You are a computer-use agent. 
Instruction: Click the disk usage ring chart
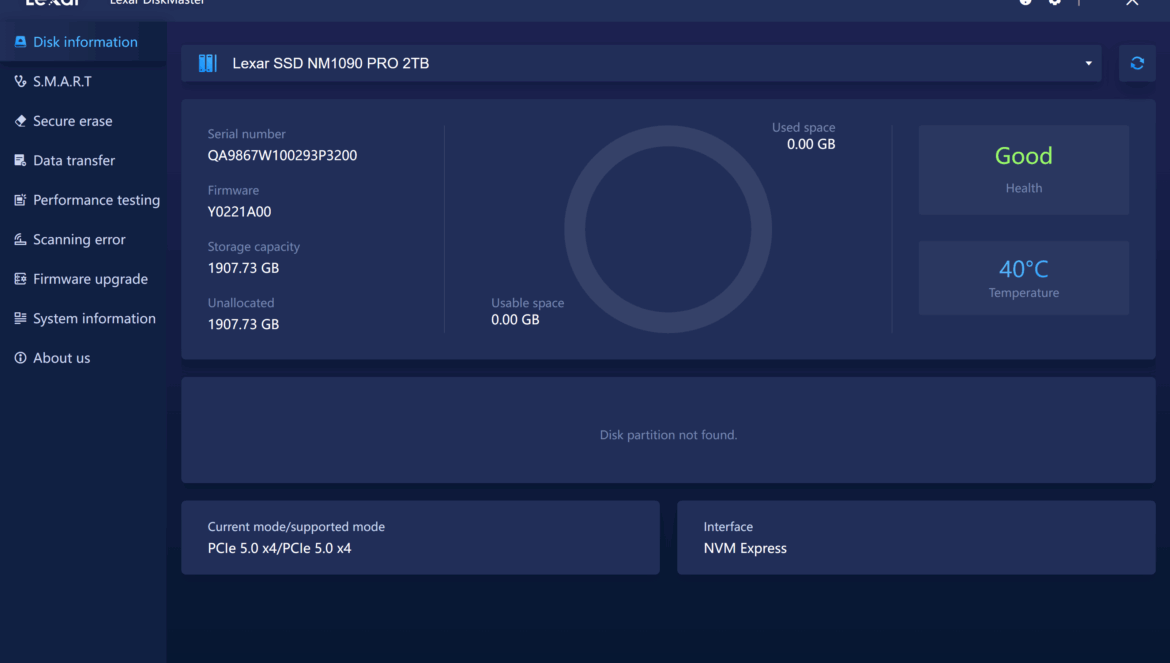(x=668, y=229)
